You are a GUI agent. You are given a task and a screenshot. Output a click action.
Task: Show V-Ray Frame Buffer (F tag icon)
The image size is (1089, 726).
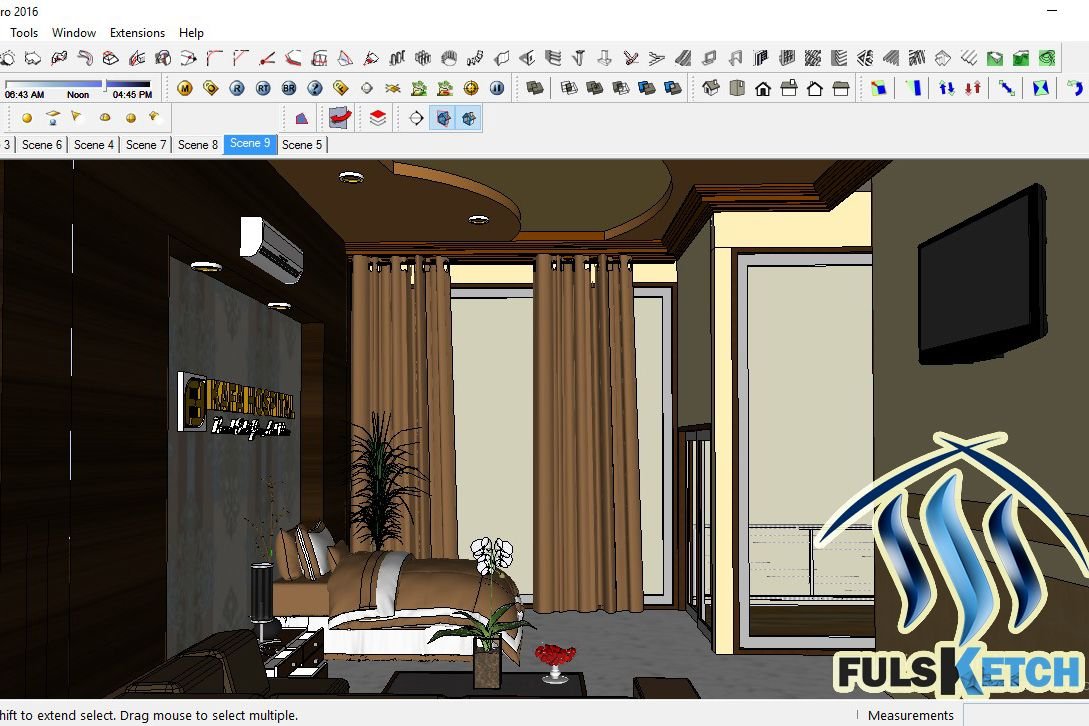[340, 88]
